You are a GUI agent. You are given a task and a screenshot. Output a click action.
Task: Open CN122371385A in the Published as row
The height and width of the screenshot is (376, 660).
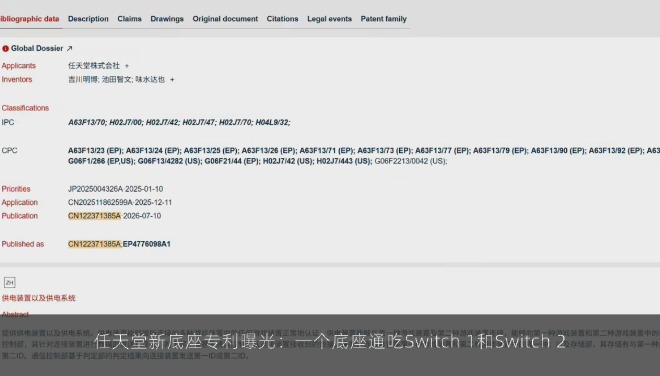click(x=94, y=244)
